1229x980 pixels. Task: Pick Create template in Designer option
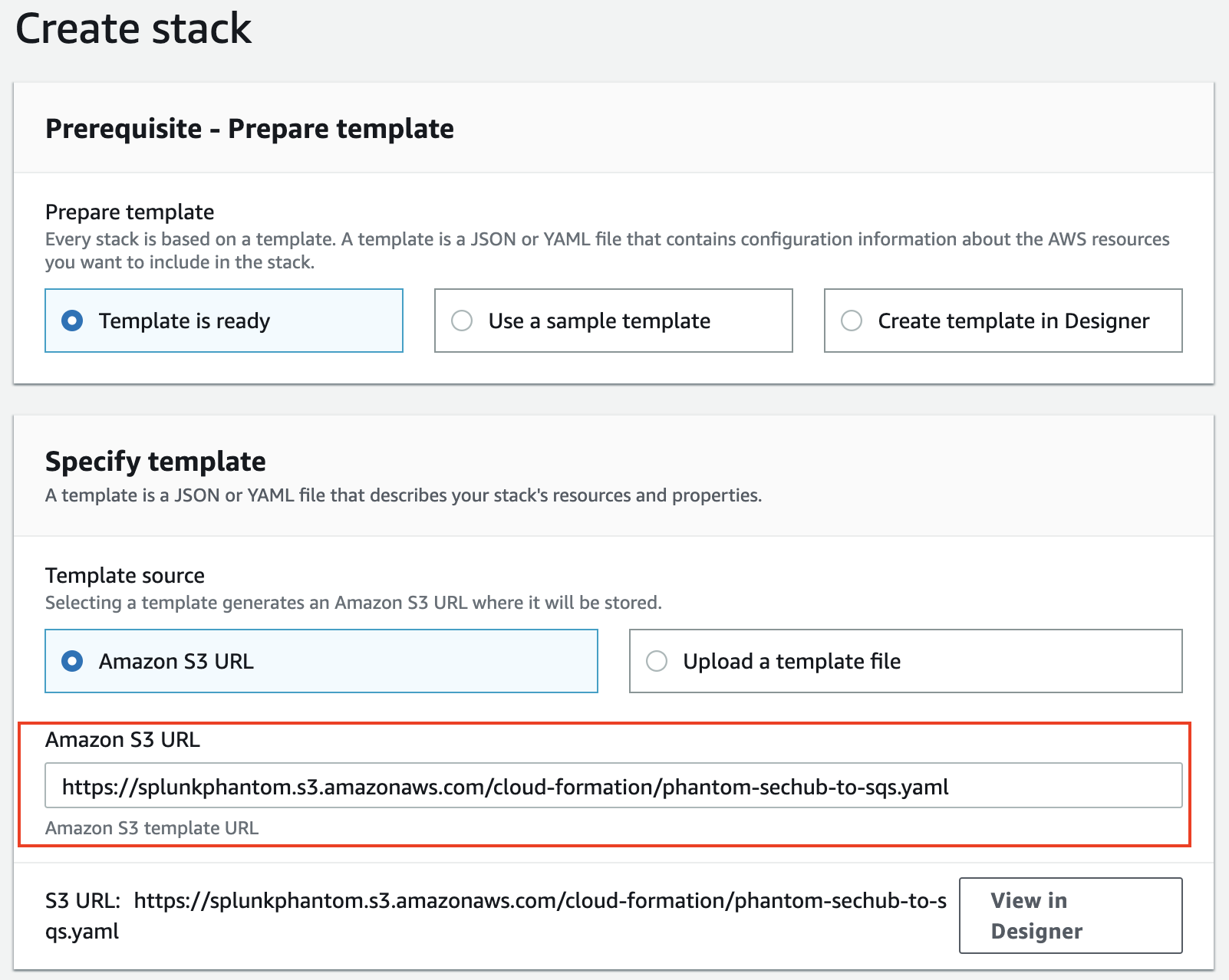tap(851, 321)
